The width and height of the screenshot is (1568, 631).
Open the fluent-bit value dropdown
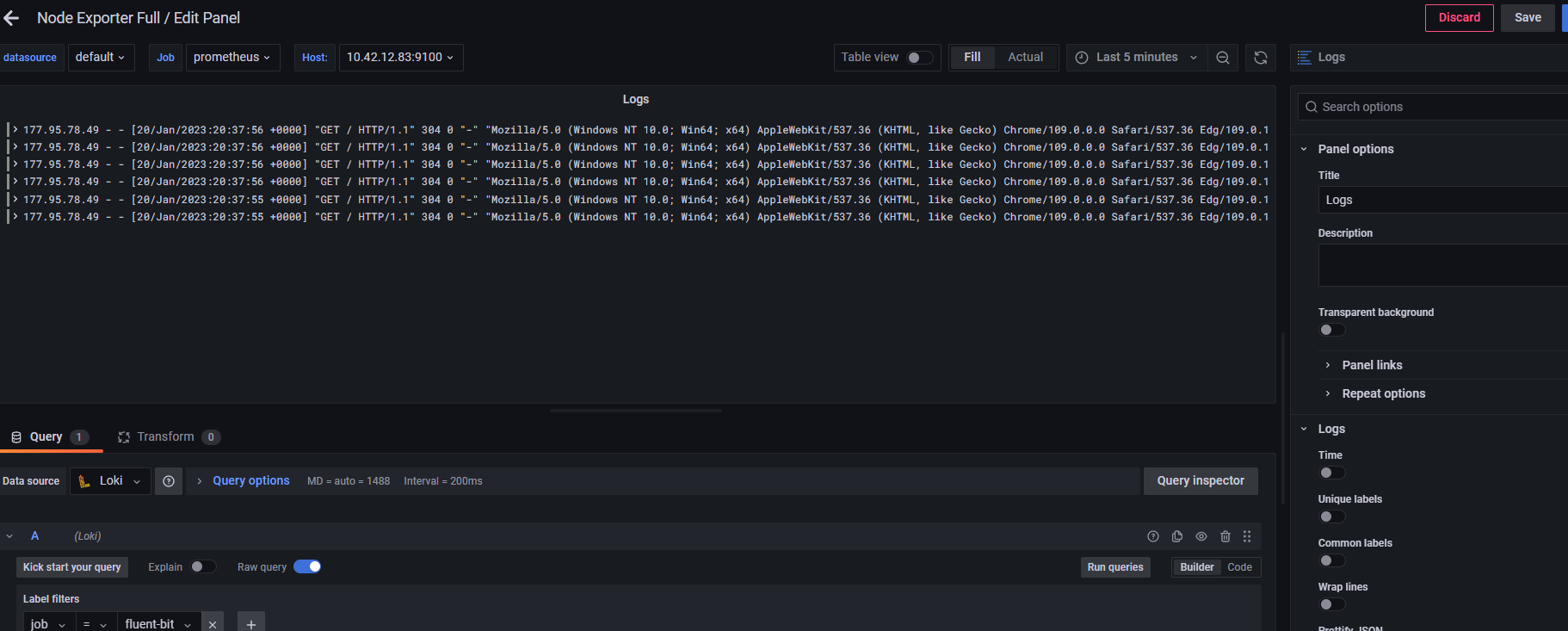[159, 624]
